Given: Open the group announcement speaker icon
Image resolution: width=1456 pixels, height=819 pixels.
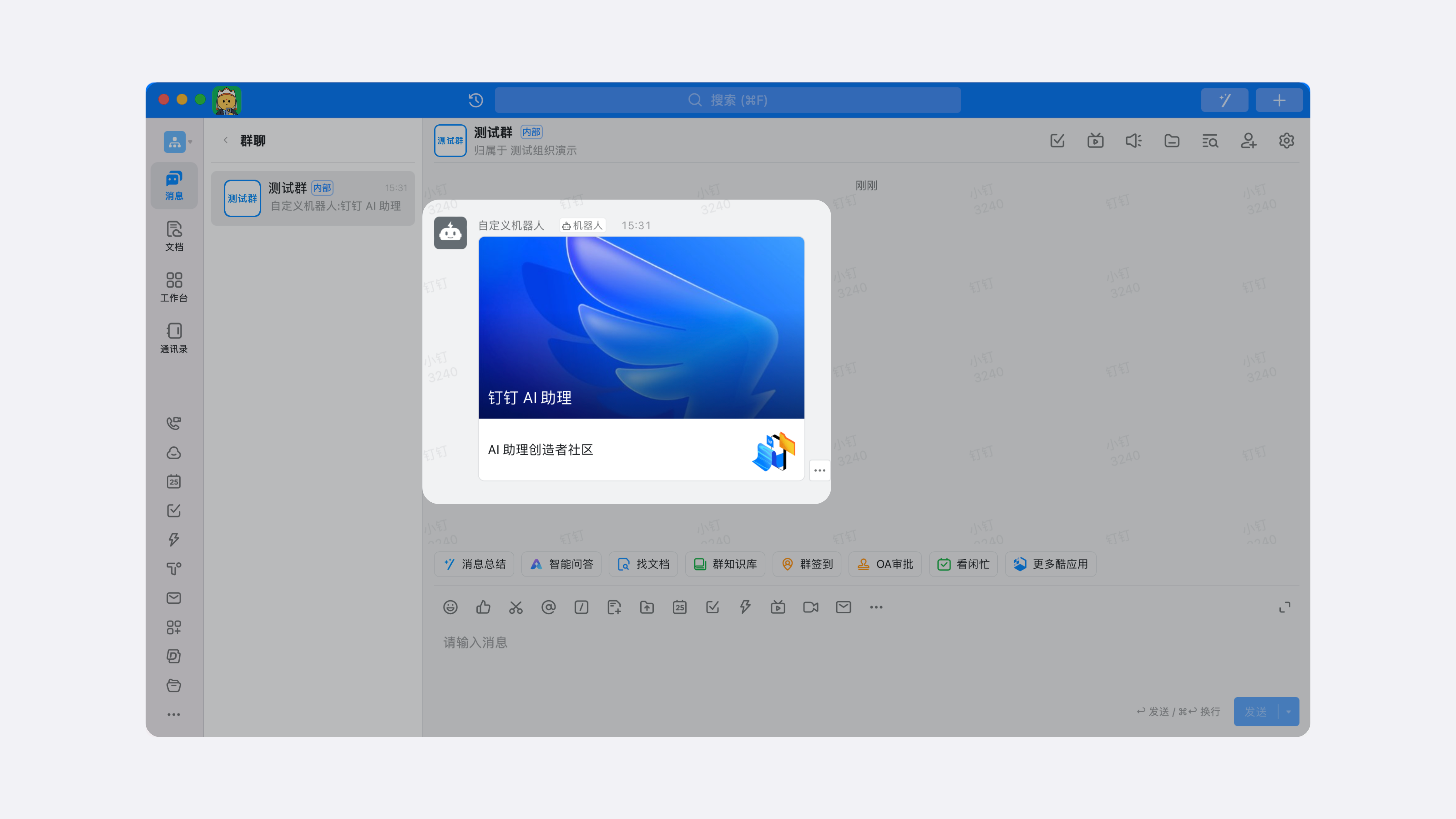Looking at the screenshot, I should pos(1133,141).
